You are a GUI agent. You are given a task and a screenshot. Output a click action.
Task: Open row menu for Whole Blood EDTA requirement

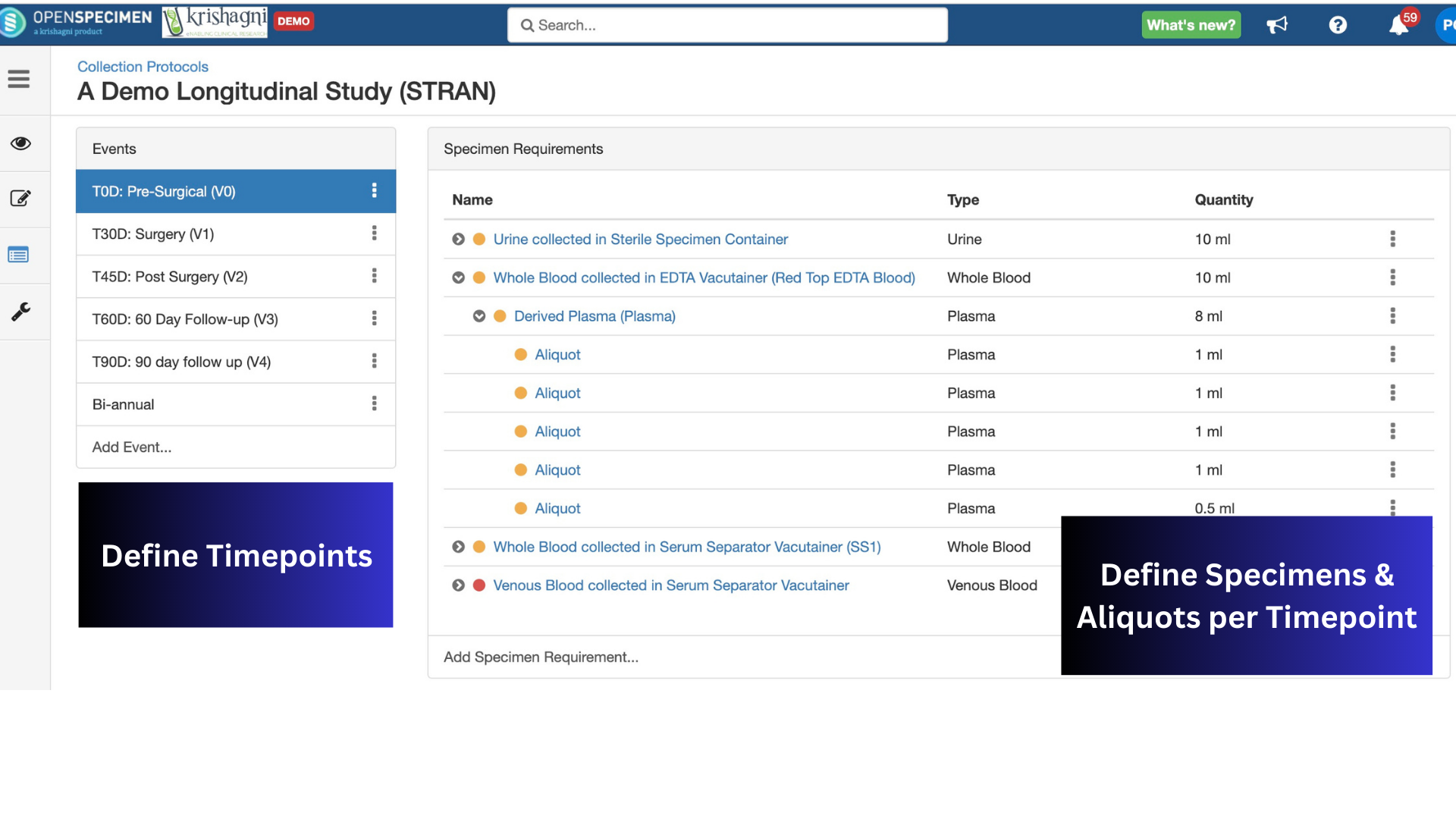point(1392,277)
